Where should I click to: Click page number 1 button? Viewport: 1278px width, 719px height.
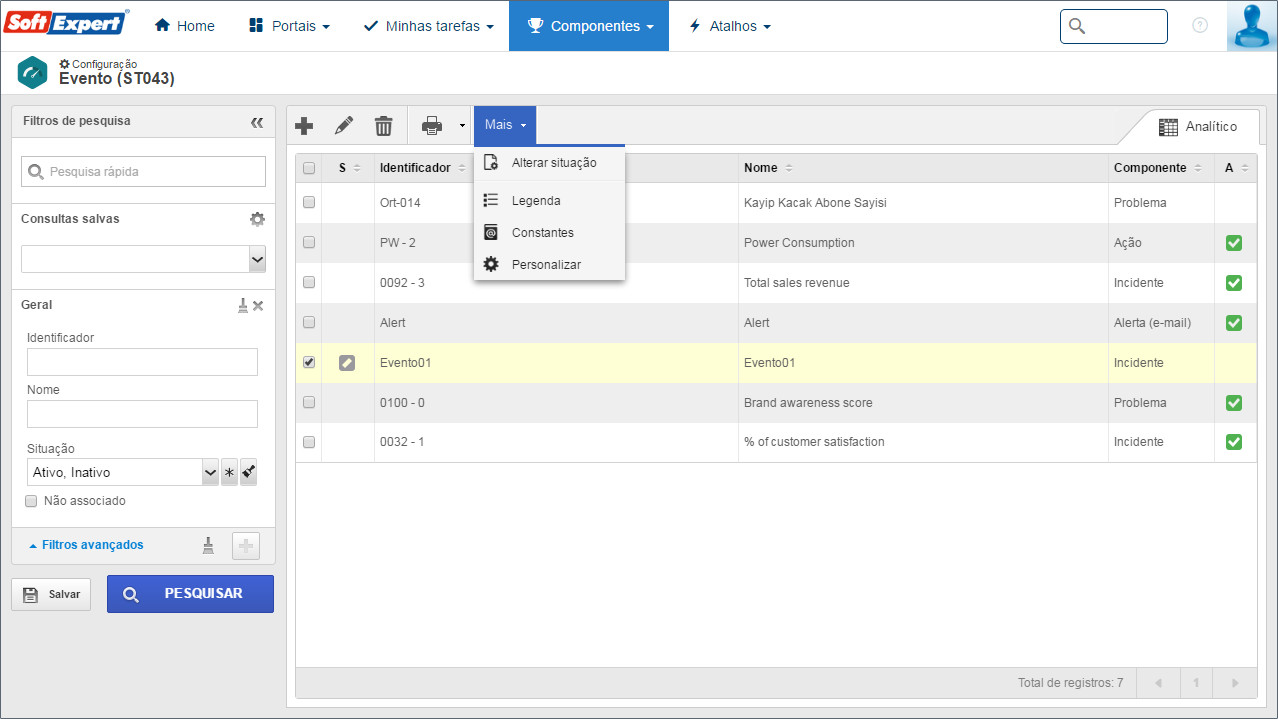point(1196,683)
